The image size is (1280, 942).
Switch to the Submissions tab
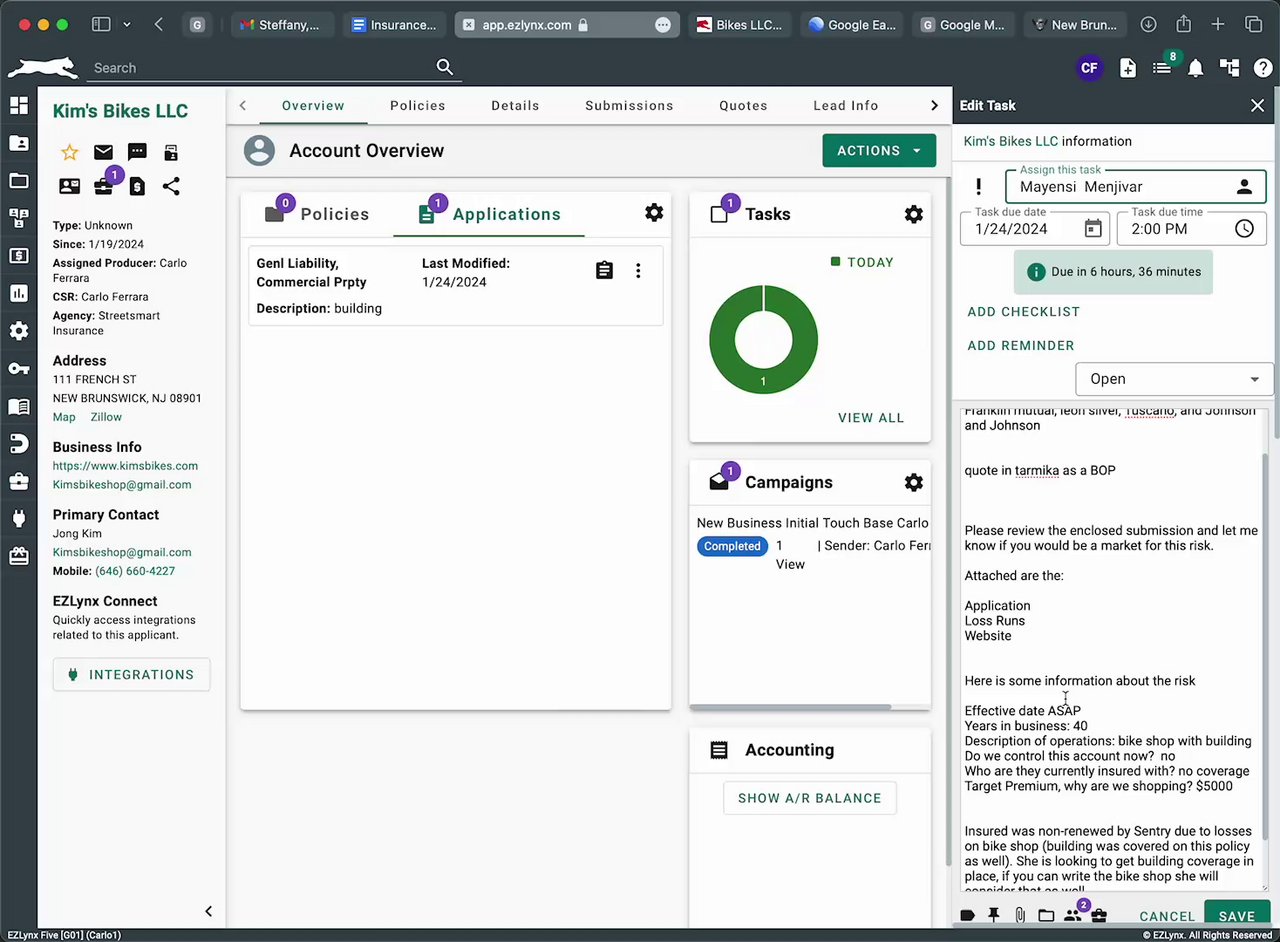coord(629,105)
